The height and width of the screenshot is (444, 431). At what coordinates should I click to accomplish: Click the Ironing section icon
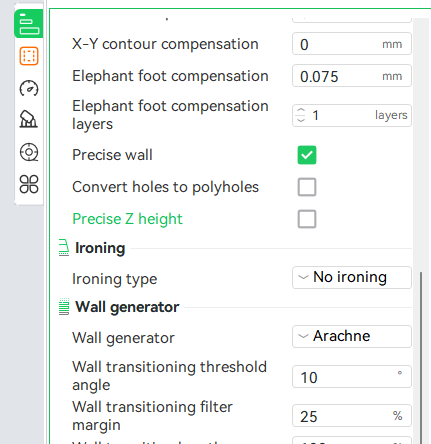click(64, 248)
